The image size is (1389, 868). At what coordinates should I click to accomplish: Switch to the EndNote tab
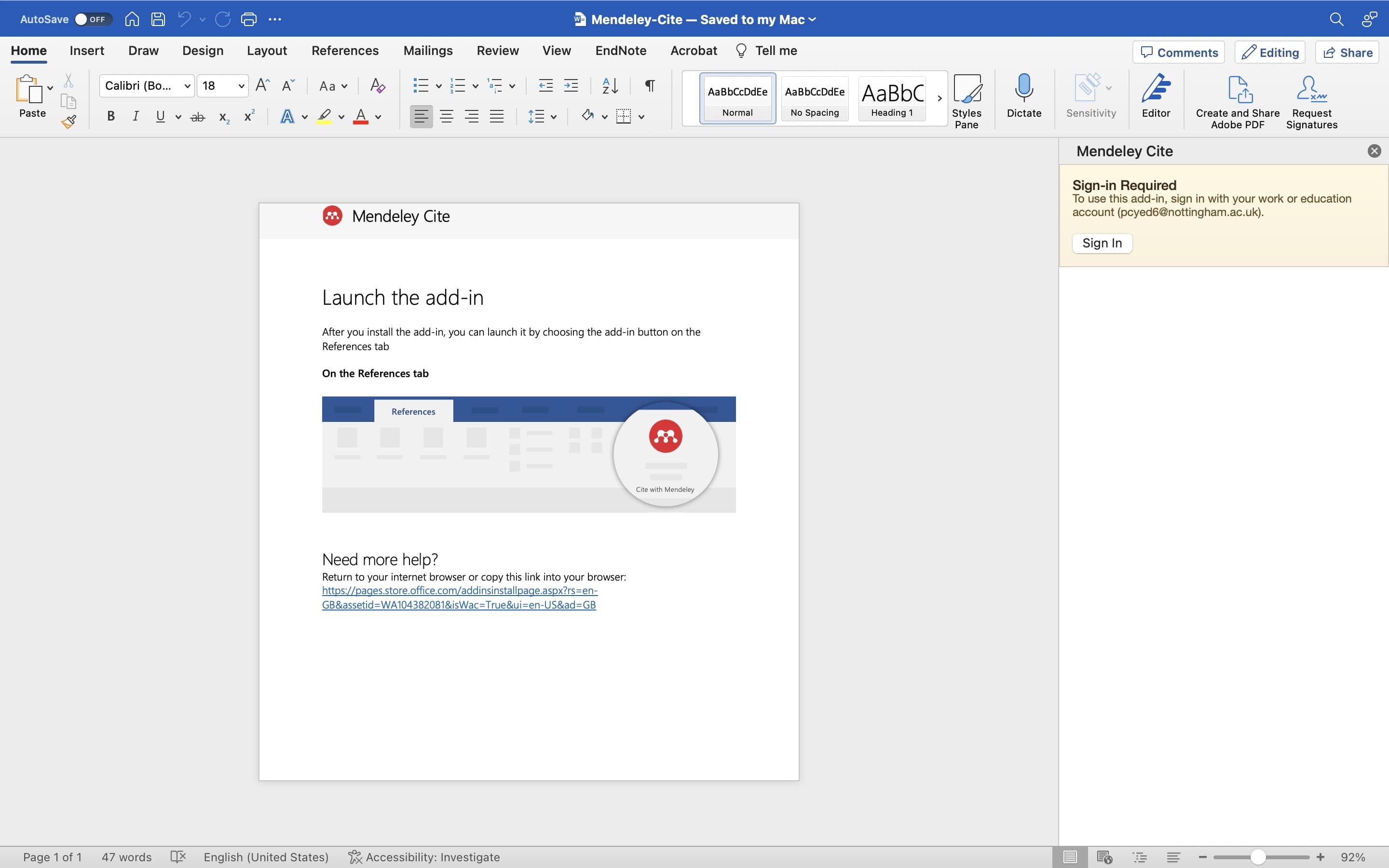click(x=620, y=51)
